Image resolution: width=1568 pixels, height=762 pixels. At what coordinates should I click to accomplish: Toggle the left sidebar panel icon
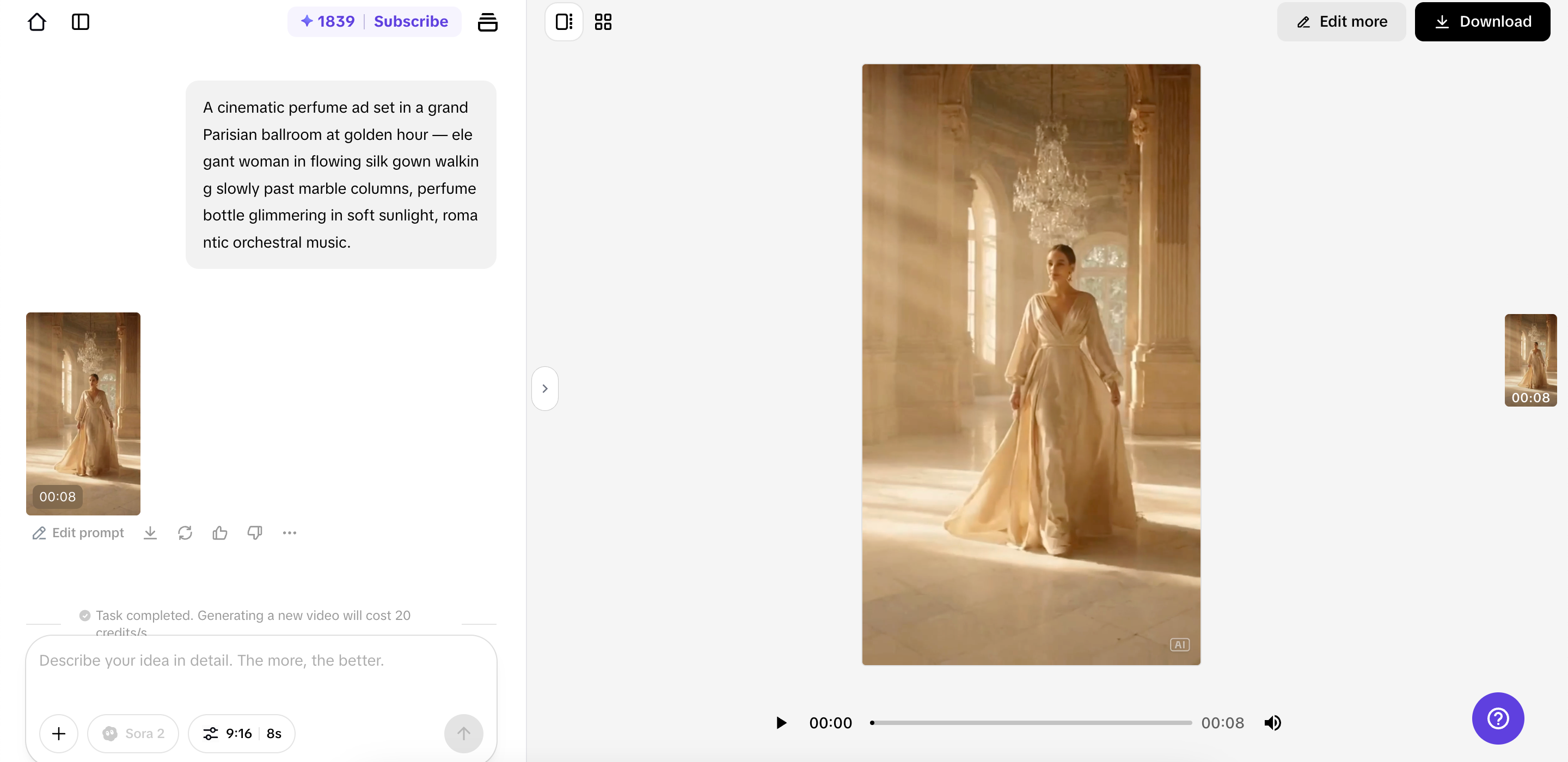click(x=81, y=22)
